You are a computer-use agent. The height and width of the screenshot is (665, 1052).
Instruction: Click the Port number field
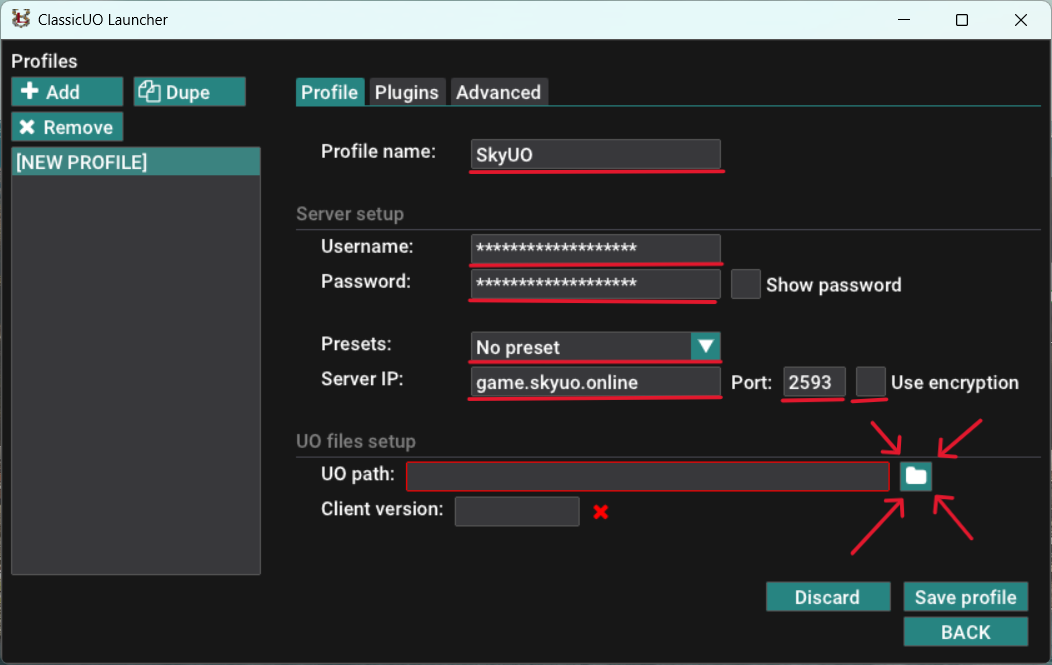pos(814,382)
